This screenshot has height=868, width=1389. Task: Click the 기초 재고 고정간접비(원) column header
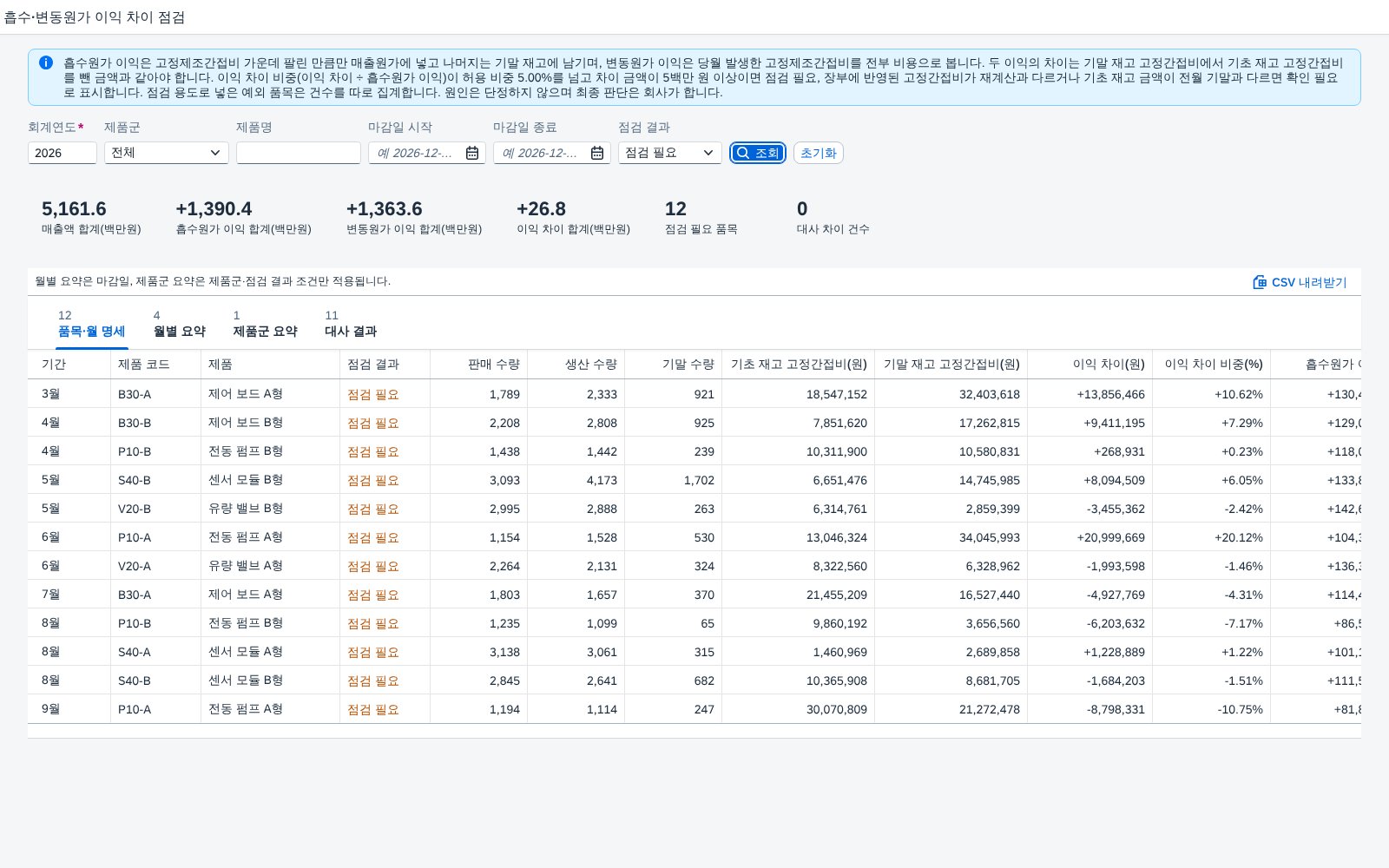799,365
